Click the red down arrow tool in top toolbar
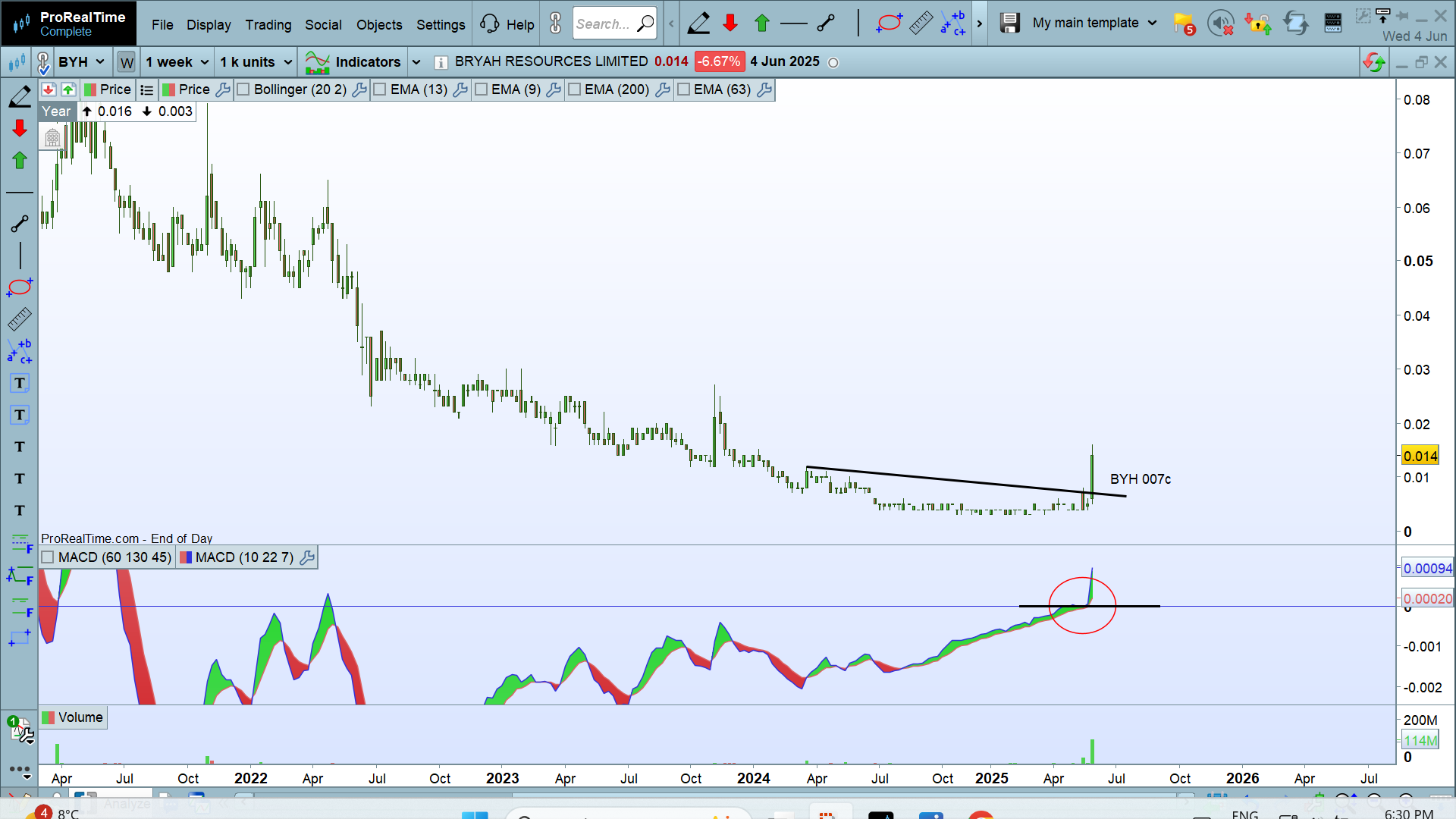The width and height of the screenshot is (1456, 819). [730, 24]
